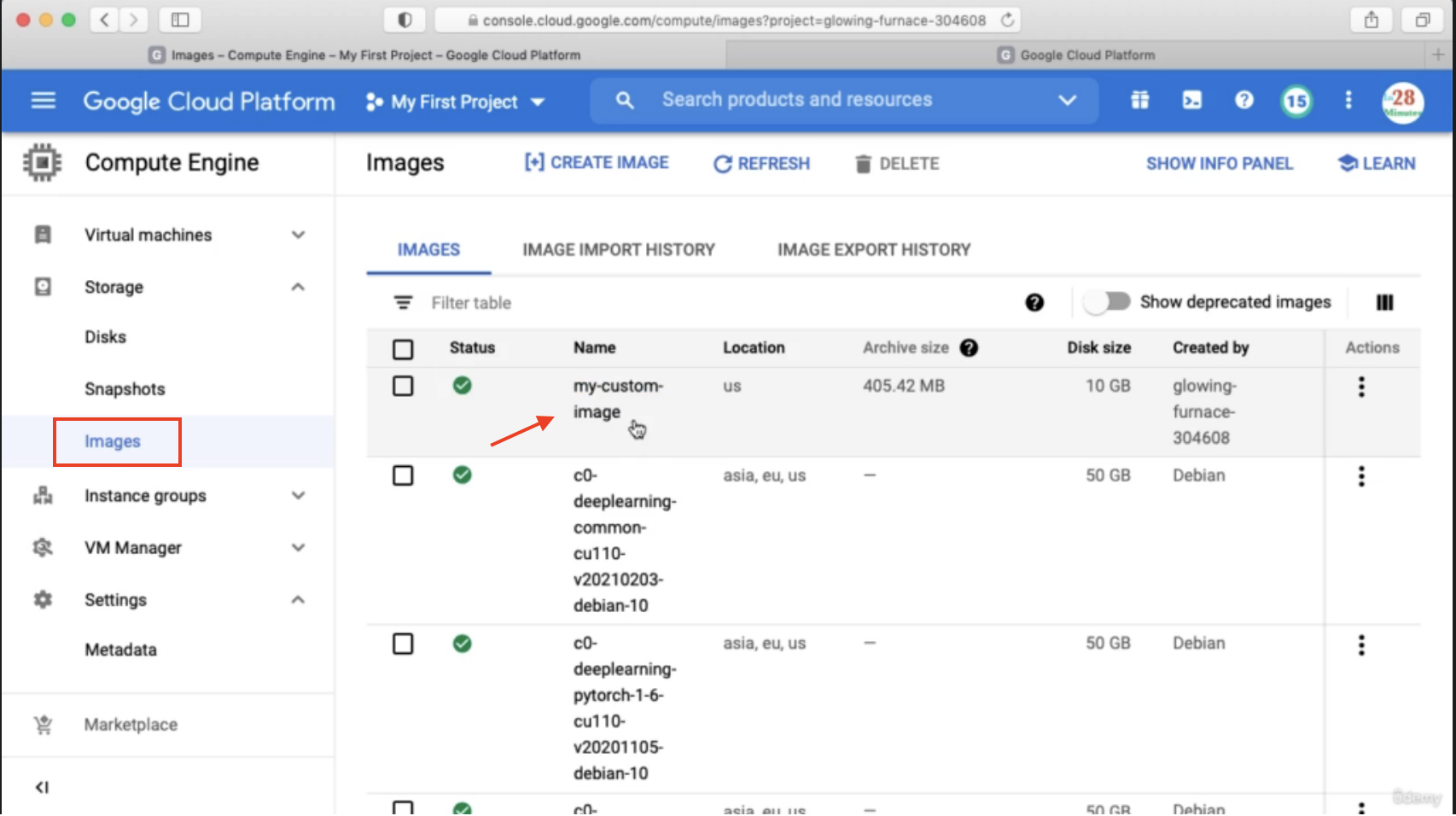This screenshot has height=816, width=1456.
Task: Check the deeplearning-pytorch-1-6 row checkbox
Action: [x=403, y=644]
